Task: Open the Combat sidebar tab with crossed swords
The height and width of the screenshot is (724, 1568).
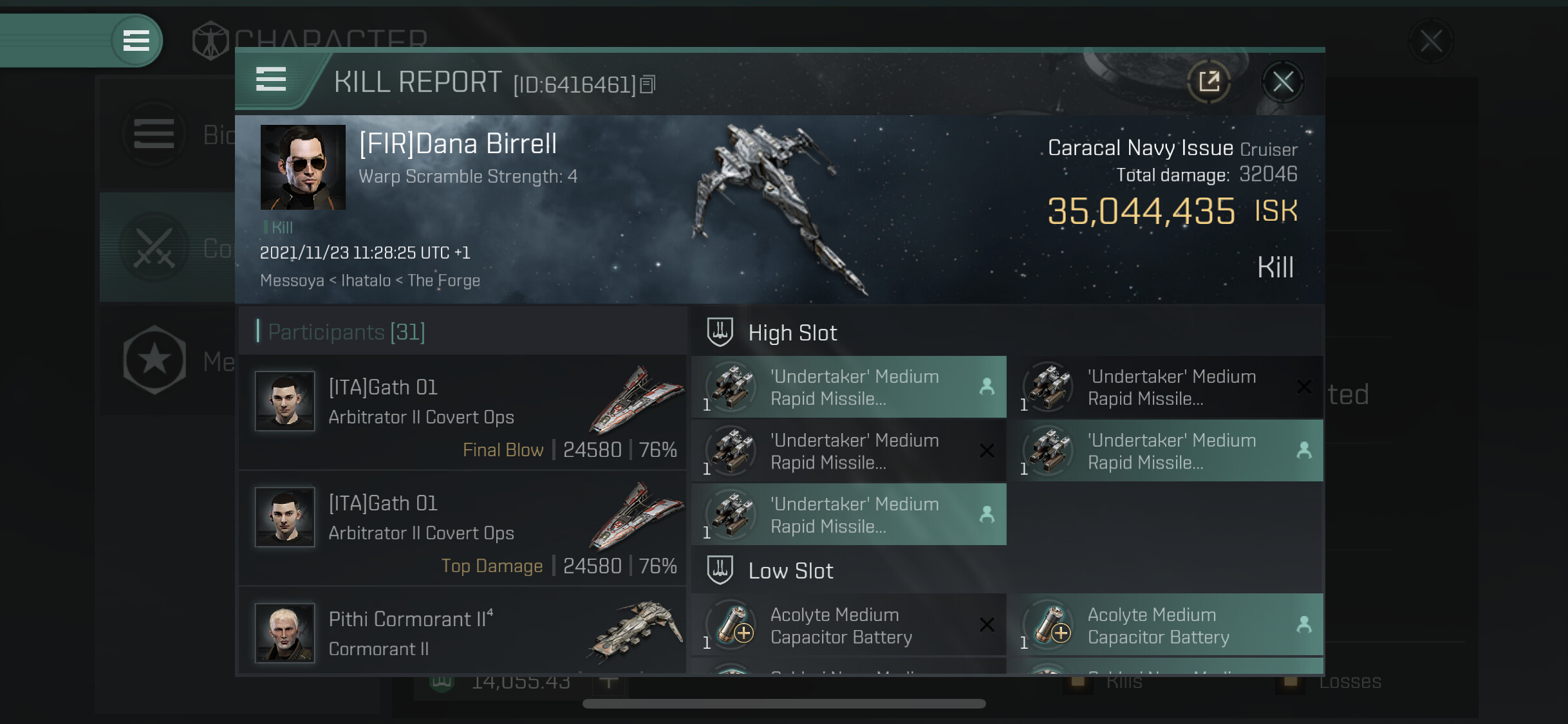Action: [x=154, y=248]
